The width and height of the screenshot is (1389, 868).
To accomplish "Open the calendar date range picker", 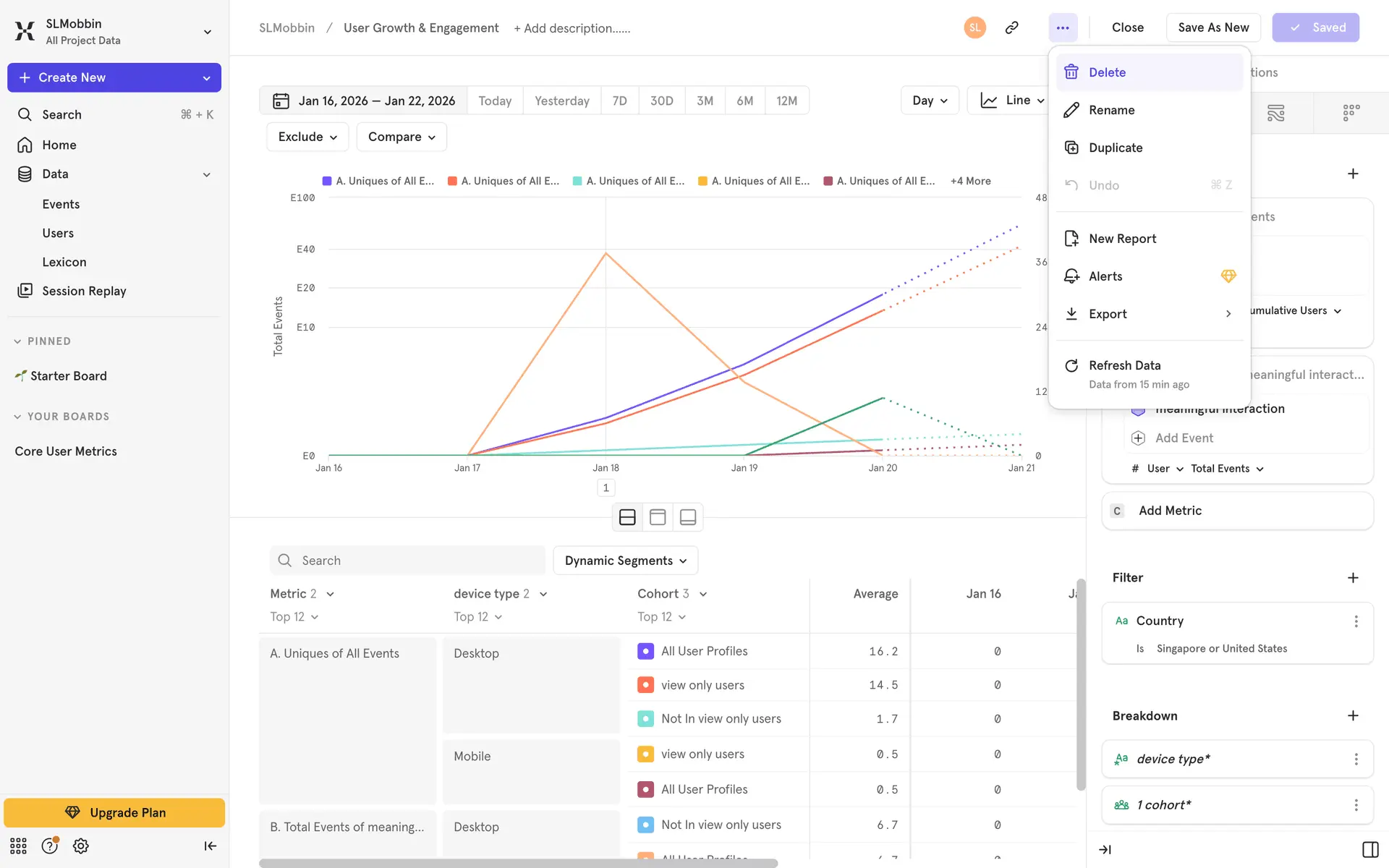I will coord(363,101).
